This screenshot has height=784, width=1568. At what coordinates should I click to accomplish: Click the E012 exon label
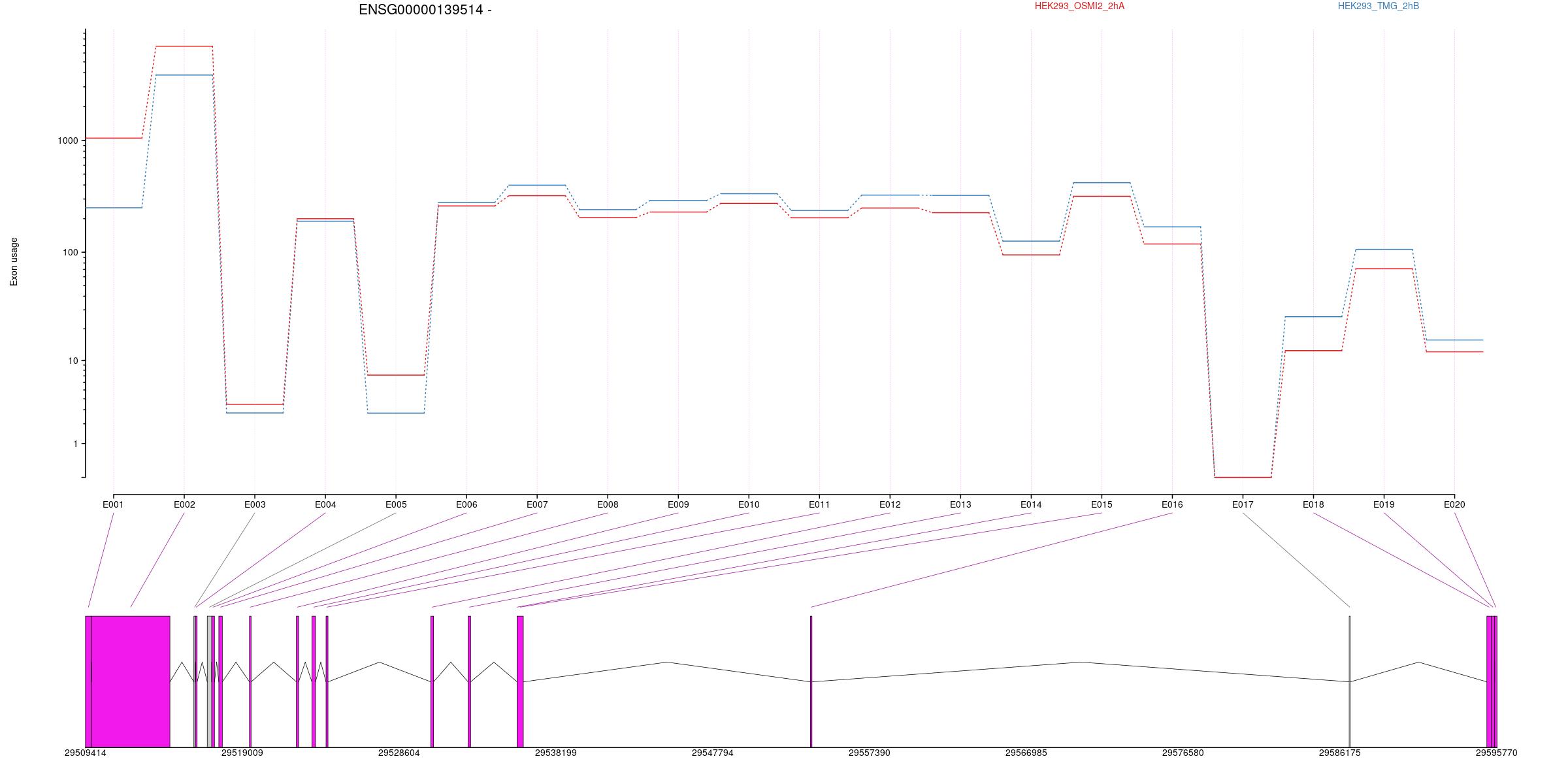coord(890,504)
